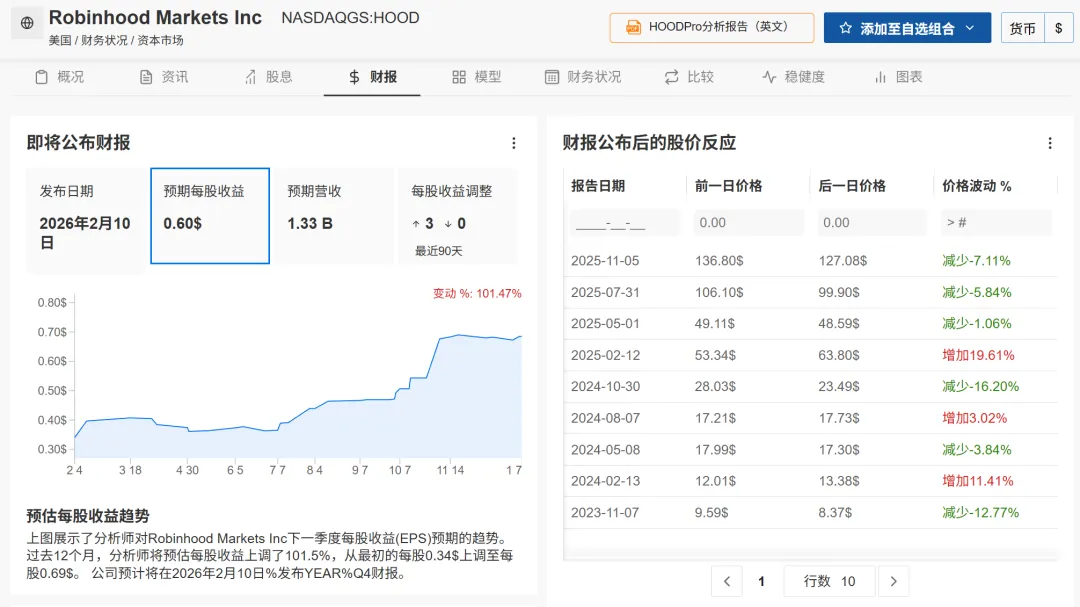This screenshot has height=607, width=1080.
Task: Sort by 前一日价格 column header
Action: [728, 186]
